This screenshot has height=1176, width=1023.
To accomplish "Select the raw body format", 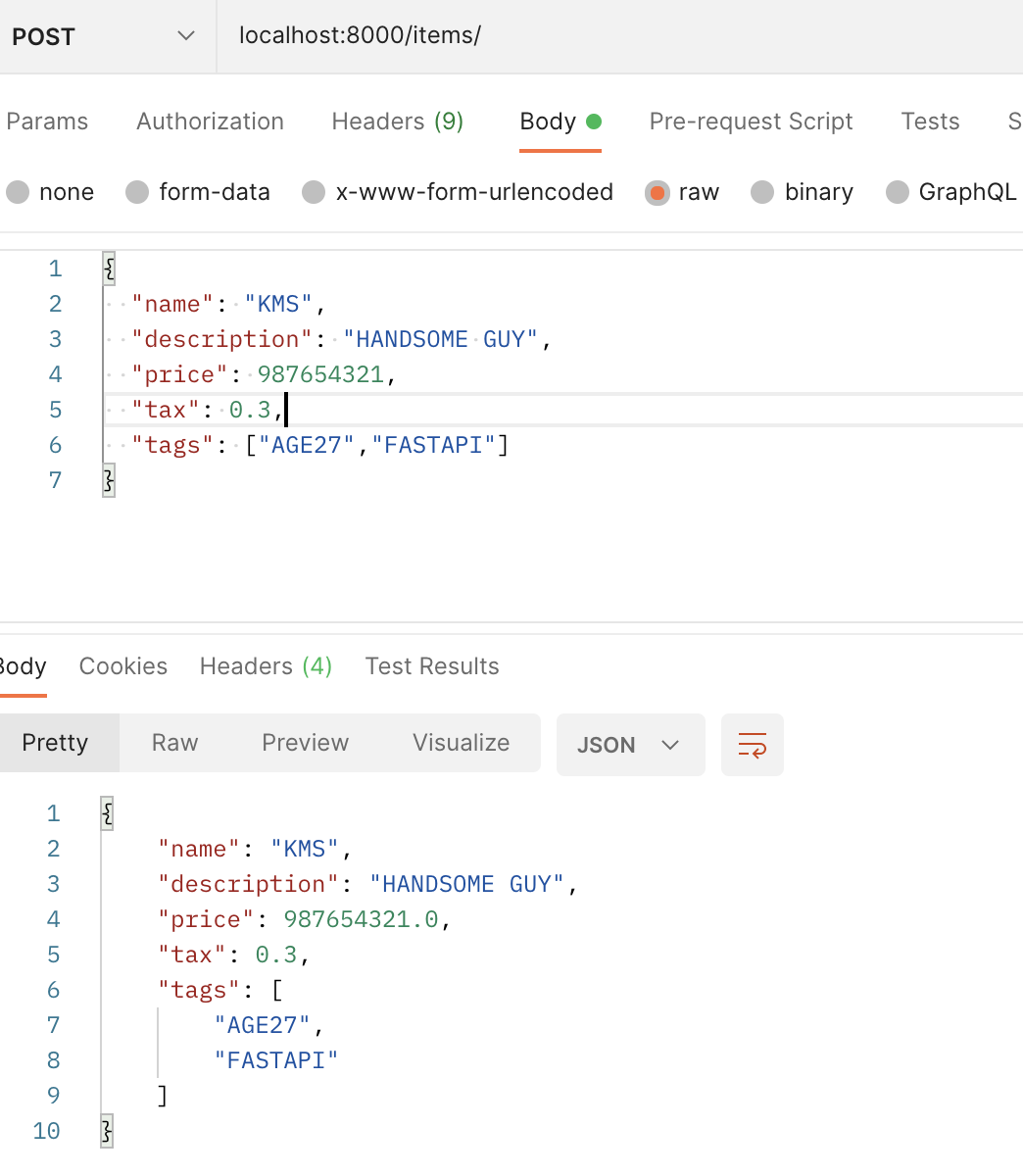I will pos(658,192).
